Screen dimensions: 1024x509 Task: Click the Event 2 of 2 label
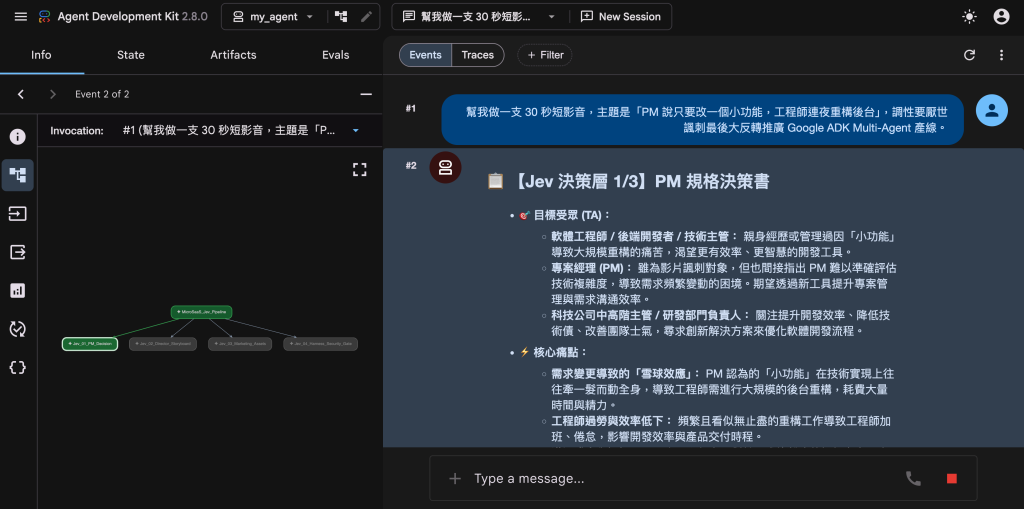[102, 94]
